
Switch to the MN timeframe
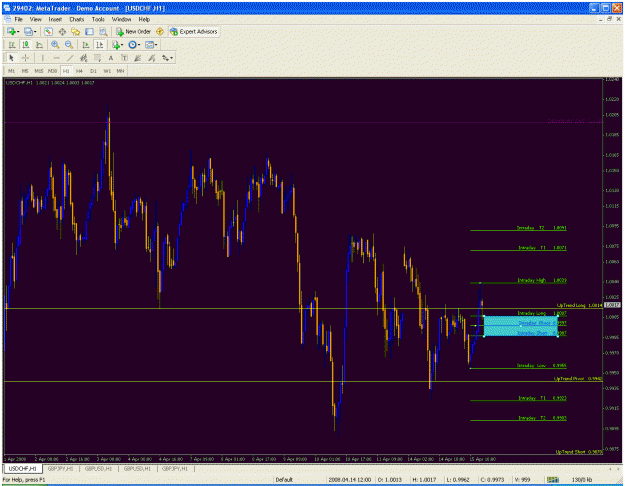click(x=120, y=71)
